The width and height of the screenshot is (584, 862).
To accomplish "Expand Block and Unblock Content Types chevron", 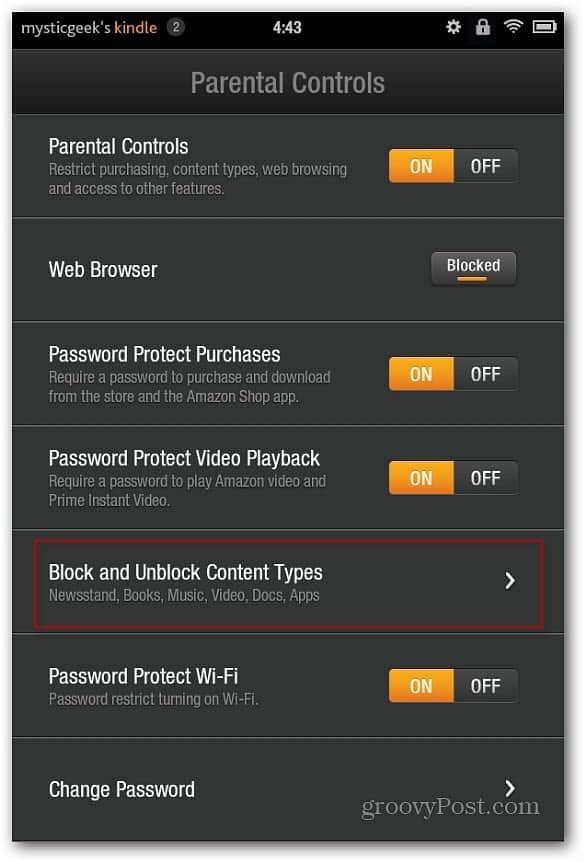I will 510,581.
